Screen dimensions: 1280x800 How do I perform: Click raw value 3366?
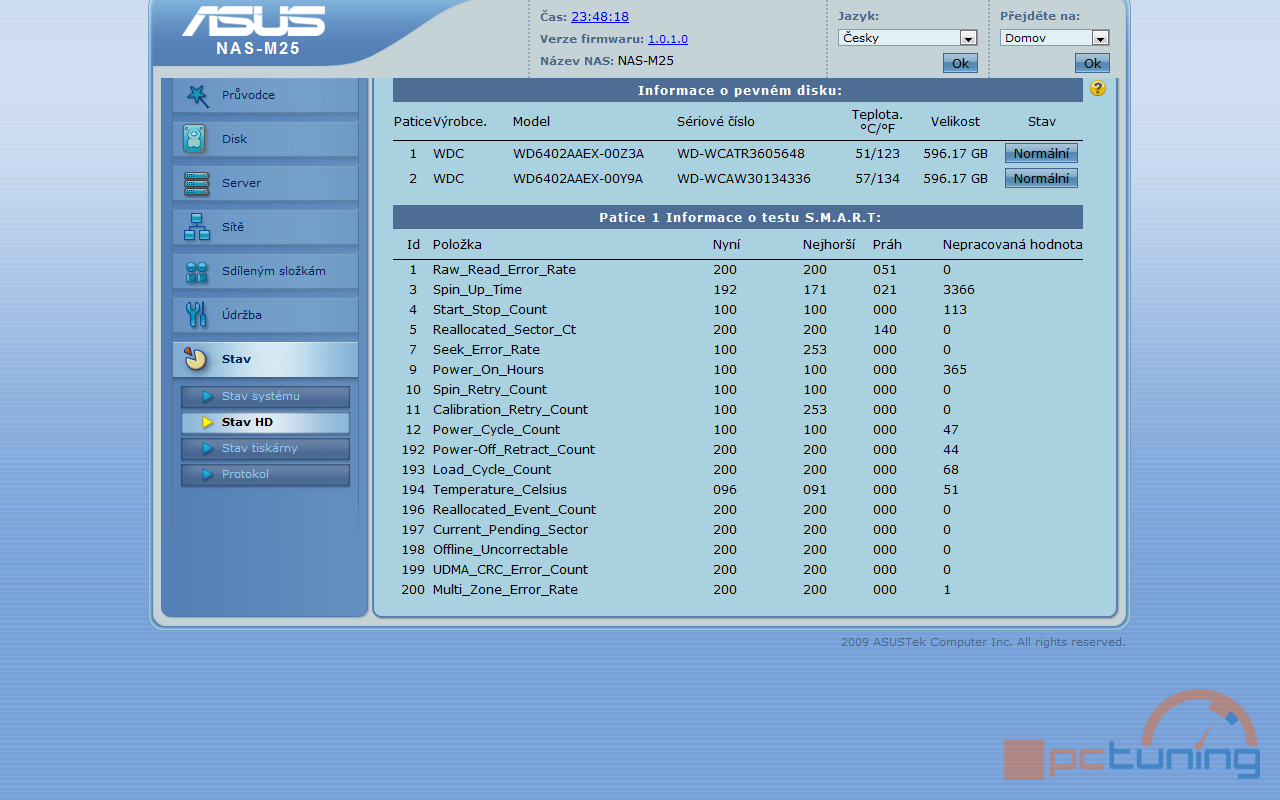tap(959, 290)
